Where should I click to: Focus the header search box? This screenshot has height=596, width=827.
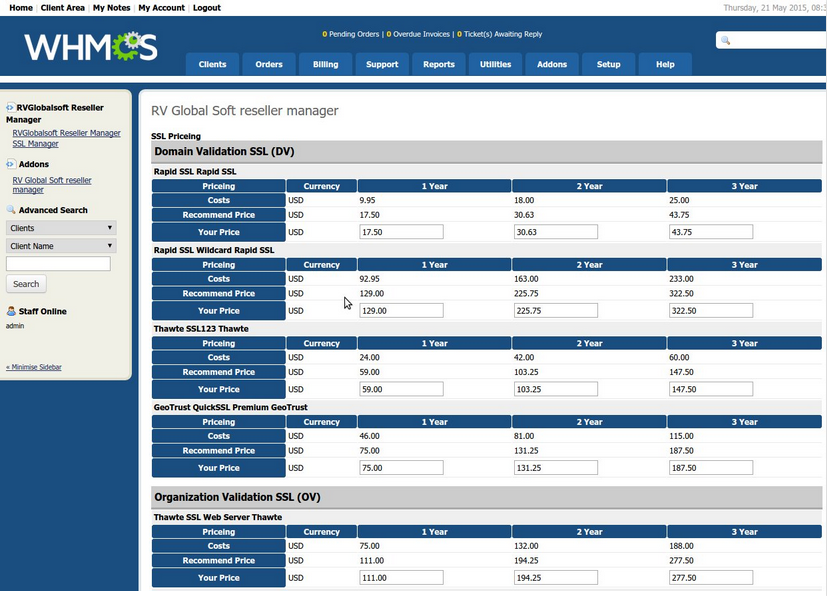click(x=771, y=40)
